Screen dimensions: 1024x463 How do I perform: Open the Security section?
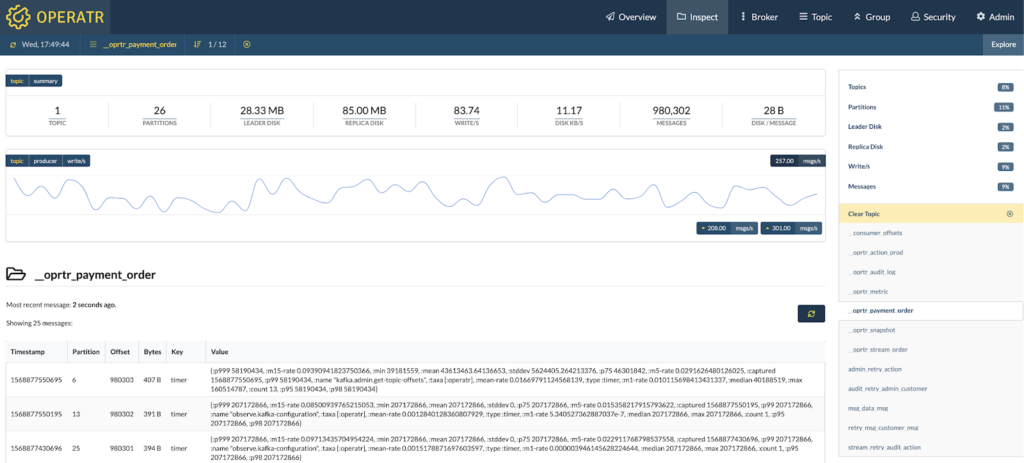tap(933, 17)
